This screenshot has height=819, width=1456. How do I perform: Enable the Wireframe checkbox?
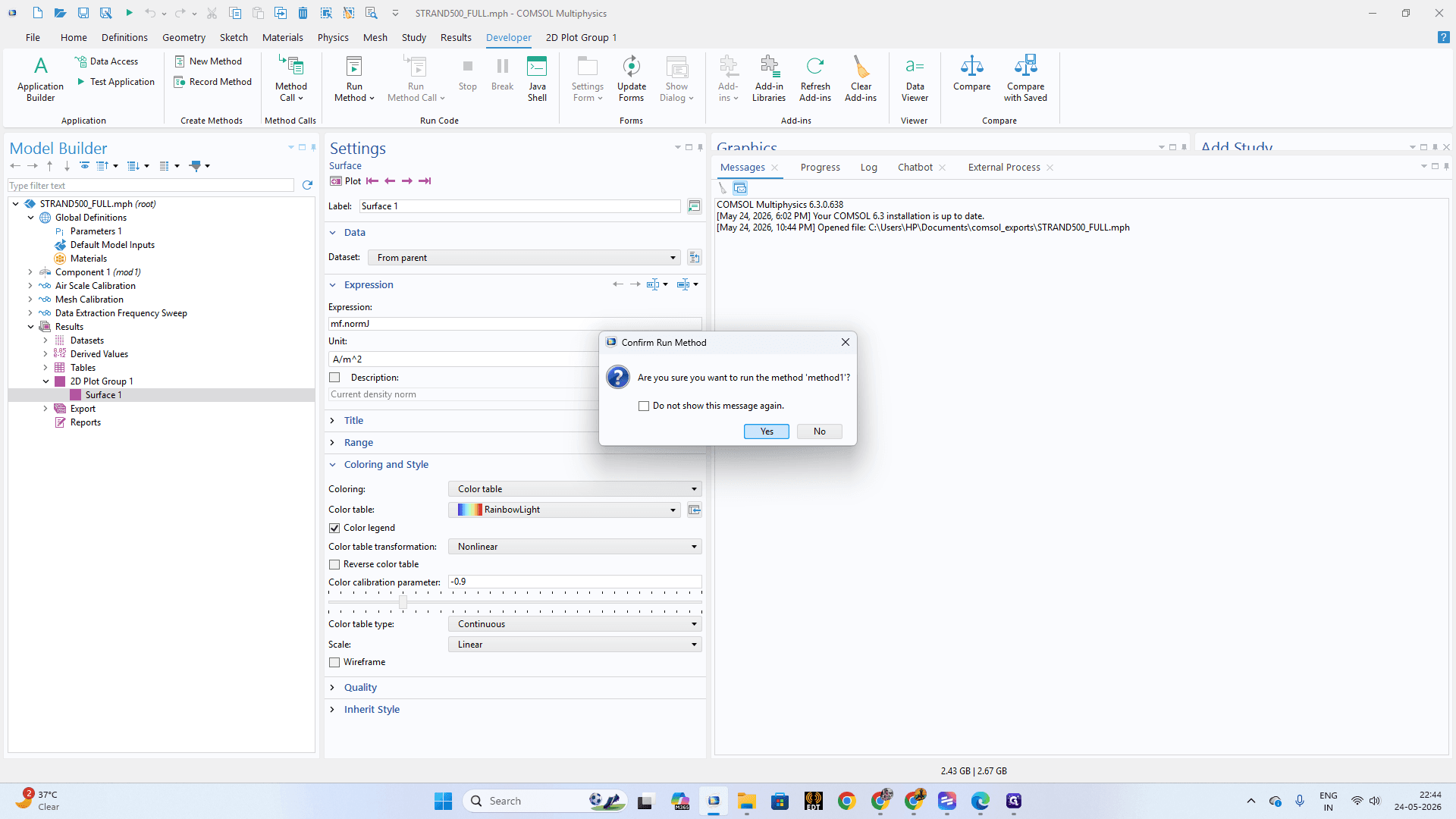[x=334, y=662]
